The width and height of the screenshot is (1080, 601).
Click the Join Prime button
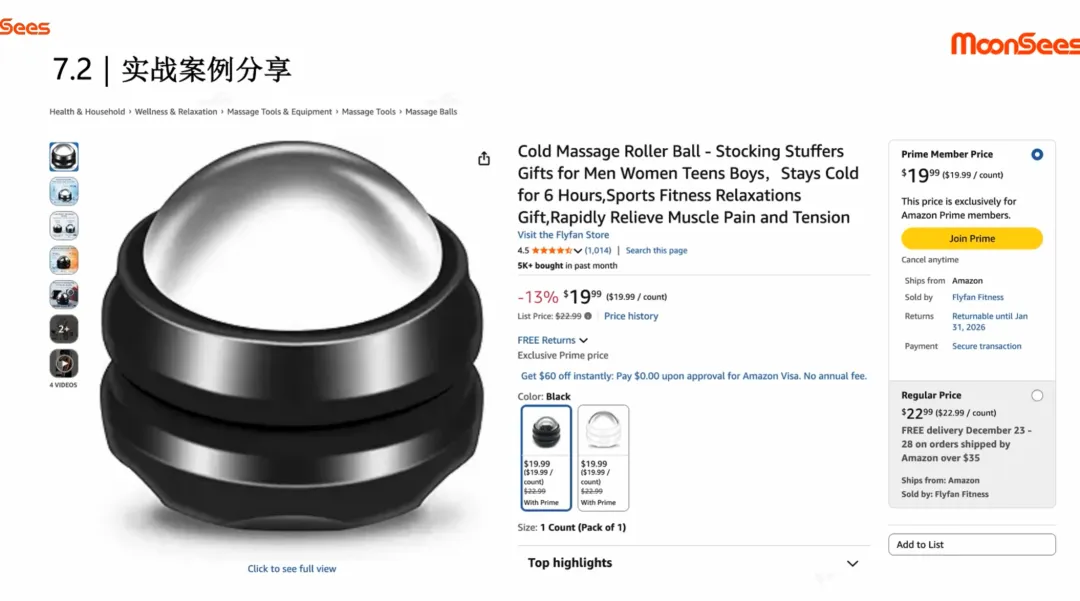(971, 238)
